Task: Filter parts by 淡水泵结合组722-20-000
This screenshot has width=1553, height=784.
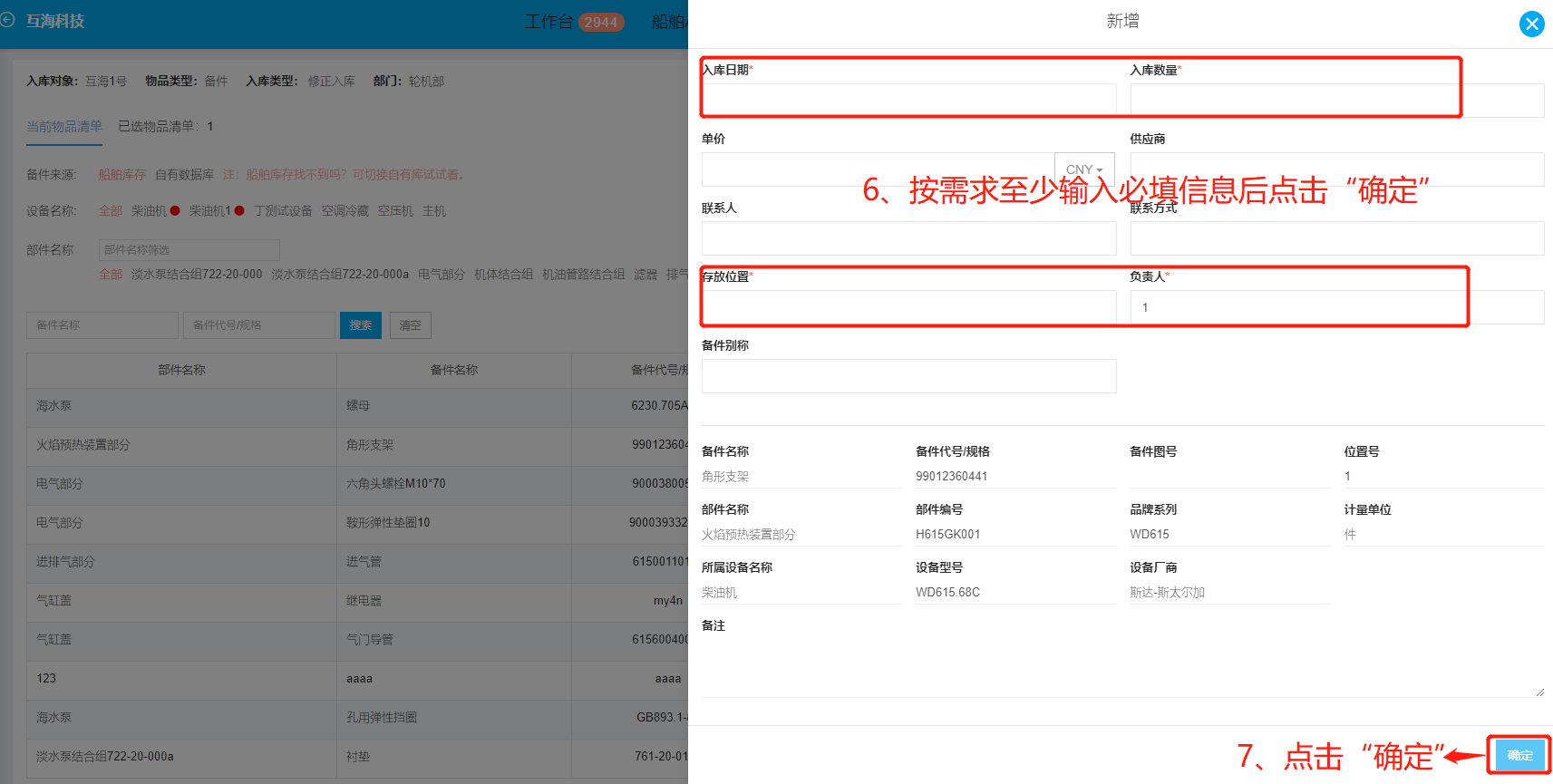Action: (x=197, y=274)
